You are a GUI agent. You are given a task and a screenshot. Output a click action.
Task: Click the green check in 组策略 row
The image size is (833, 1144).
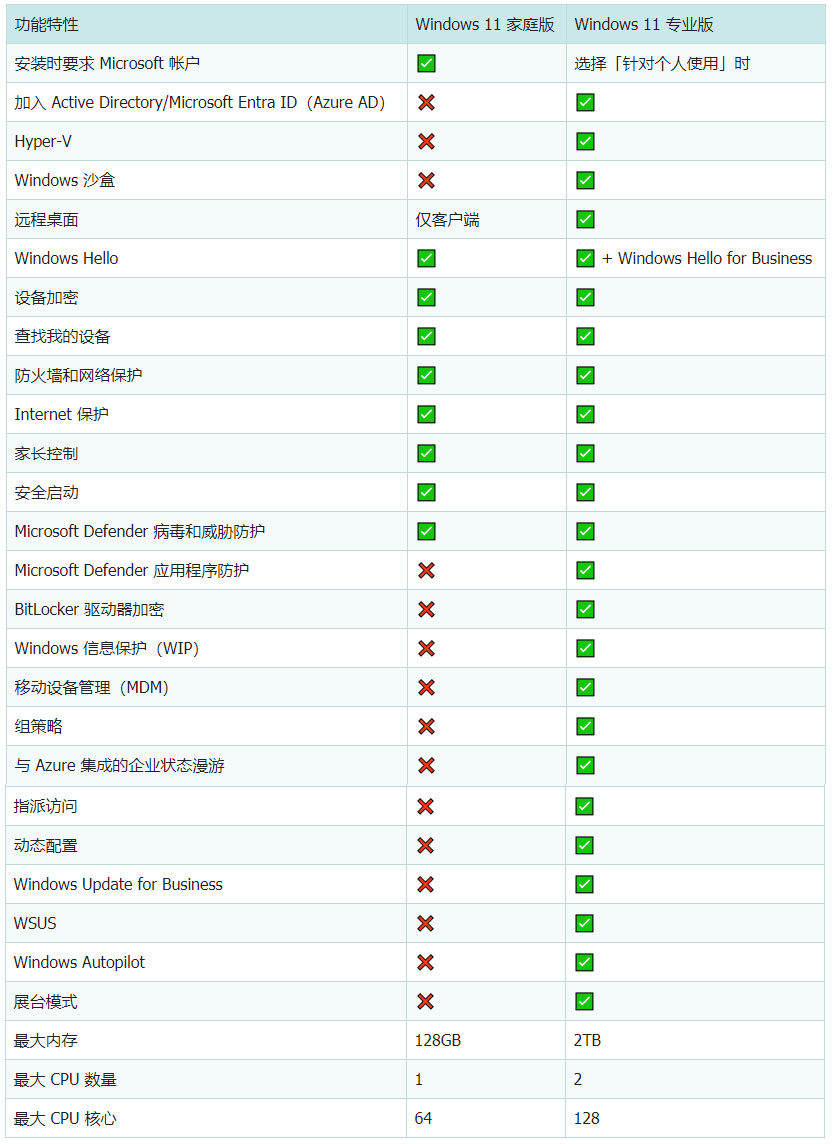(585, 727)
